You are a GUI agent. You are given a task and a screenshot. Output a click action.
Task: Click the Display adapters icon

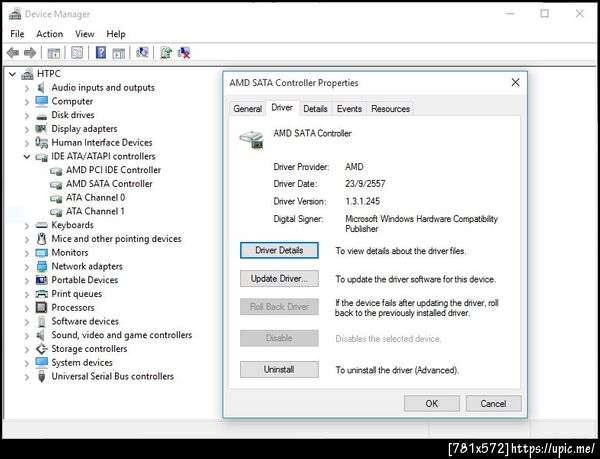(41, 129)
